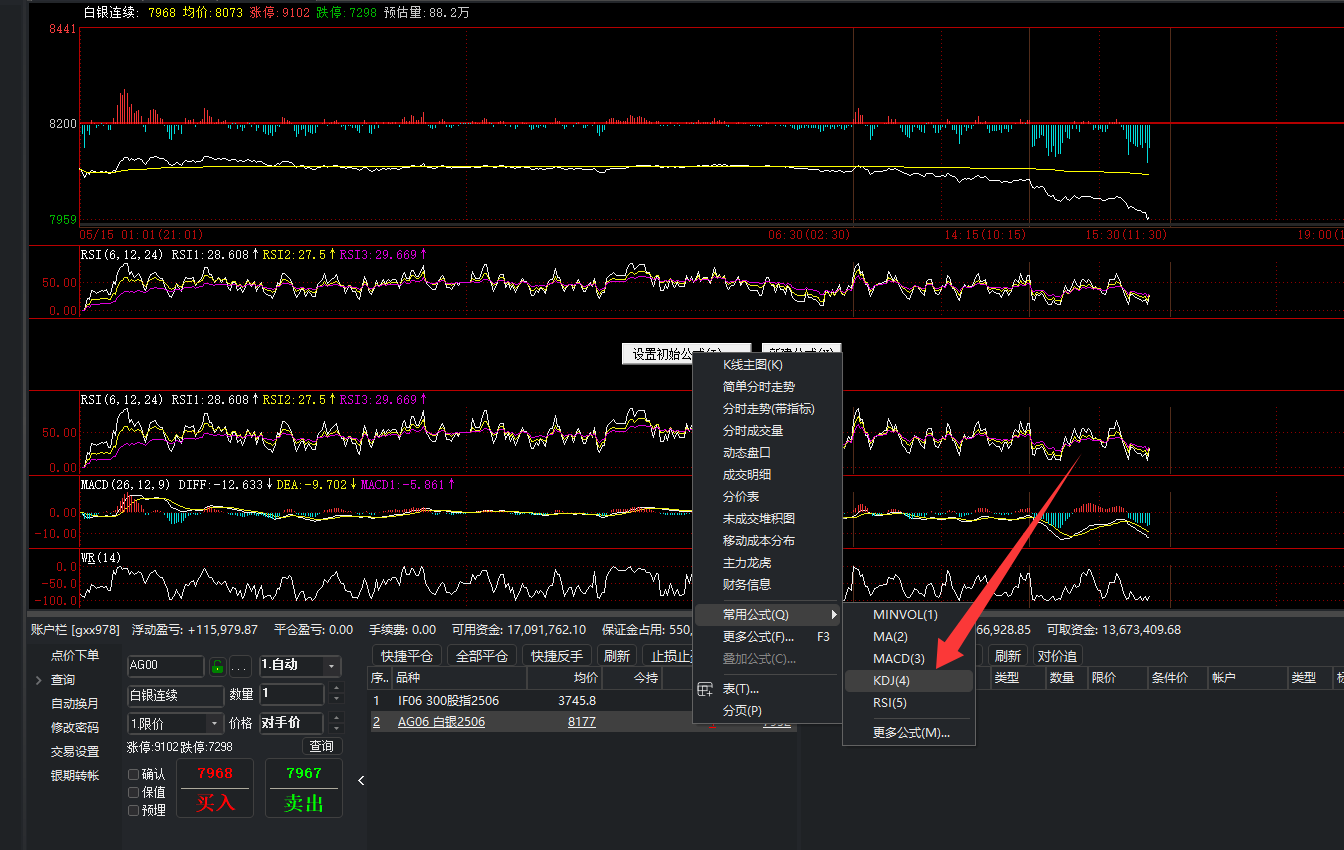Open the 1.限价 order type dropdown
Screen dimensions: 1344x850
(175, 723)
